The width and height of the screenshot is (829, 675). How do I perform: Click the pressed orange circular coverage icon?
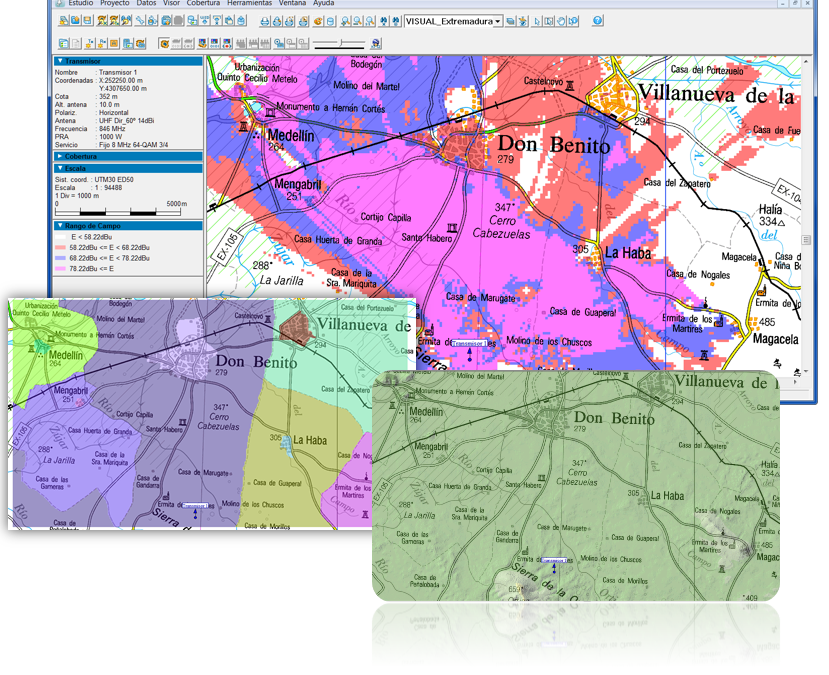pyautogui.click(x=164, y=43)
